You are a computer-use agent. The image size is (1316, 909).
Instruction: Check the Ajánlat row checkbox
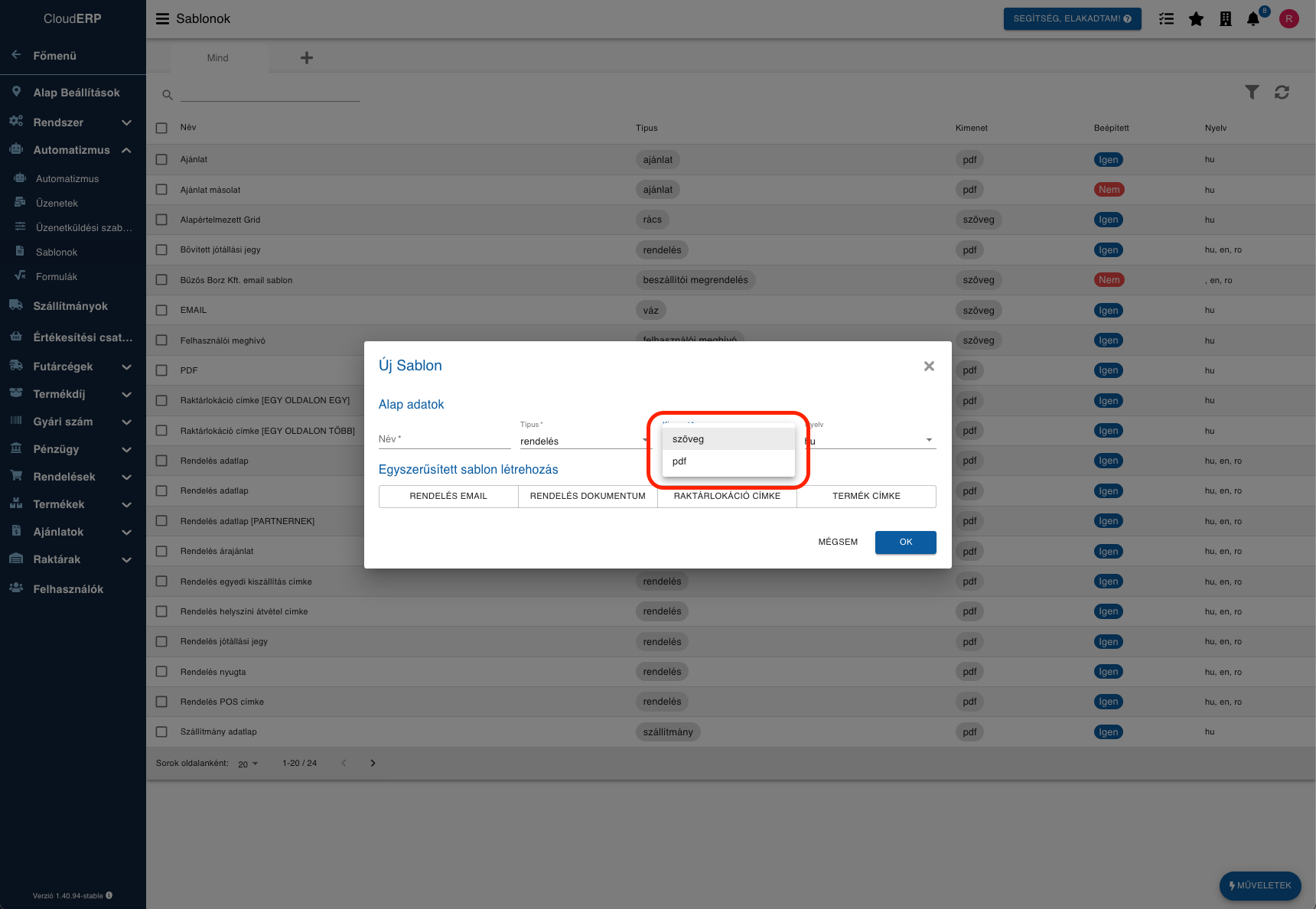(x=161, y=160)
